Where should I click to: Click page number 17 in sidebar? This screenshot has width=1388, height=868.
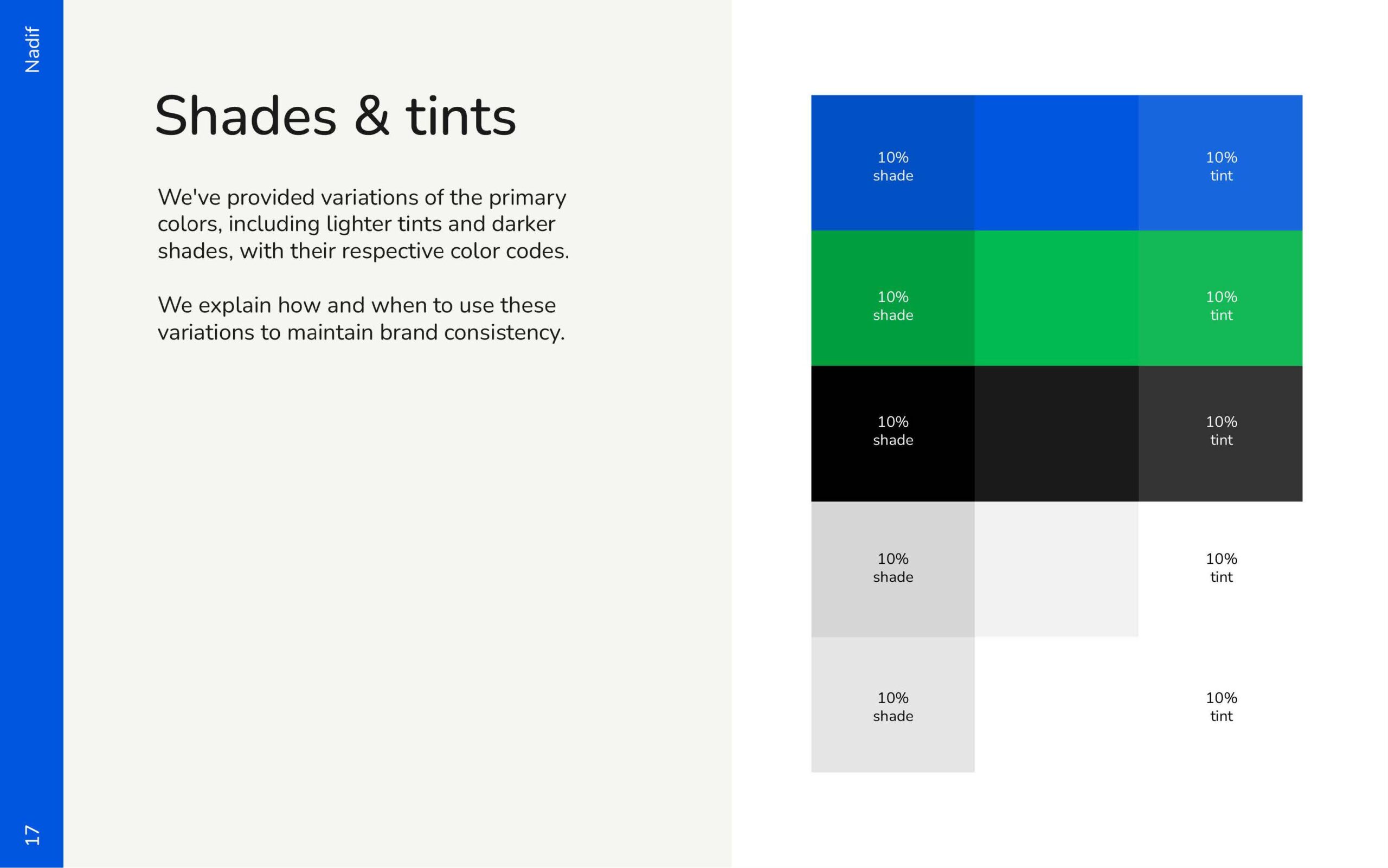pos(32,835)
